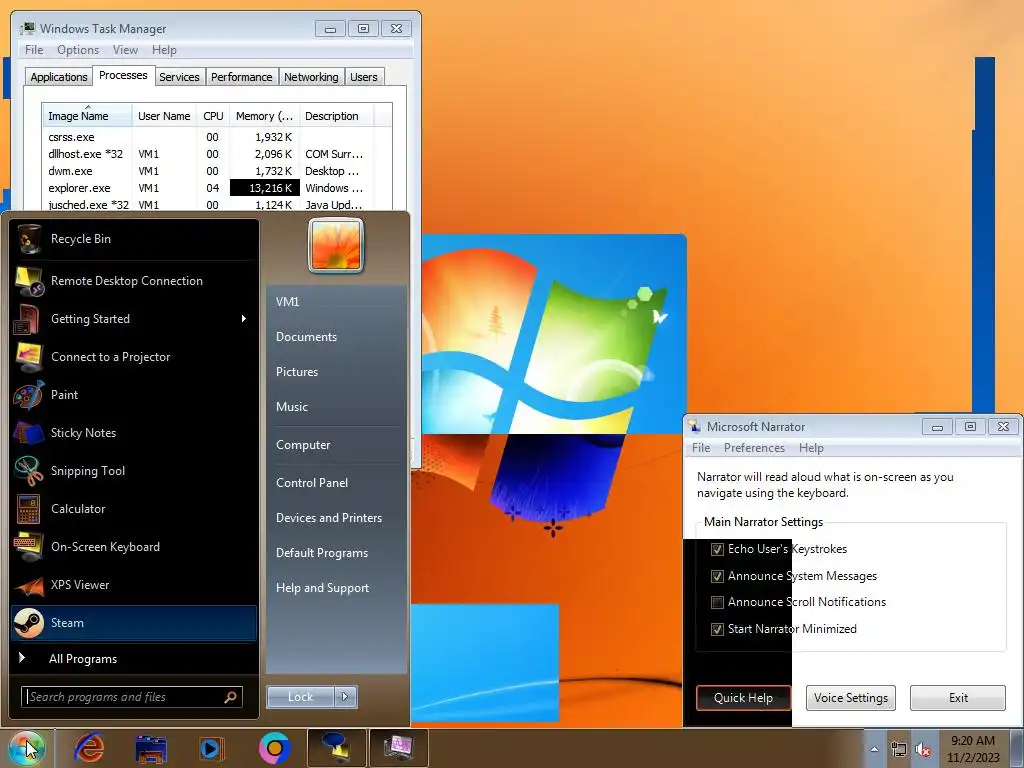Click the Start orb button
1024x768 pixels.
(26, 748)
